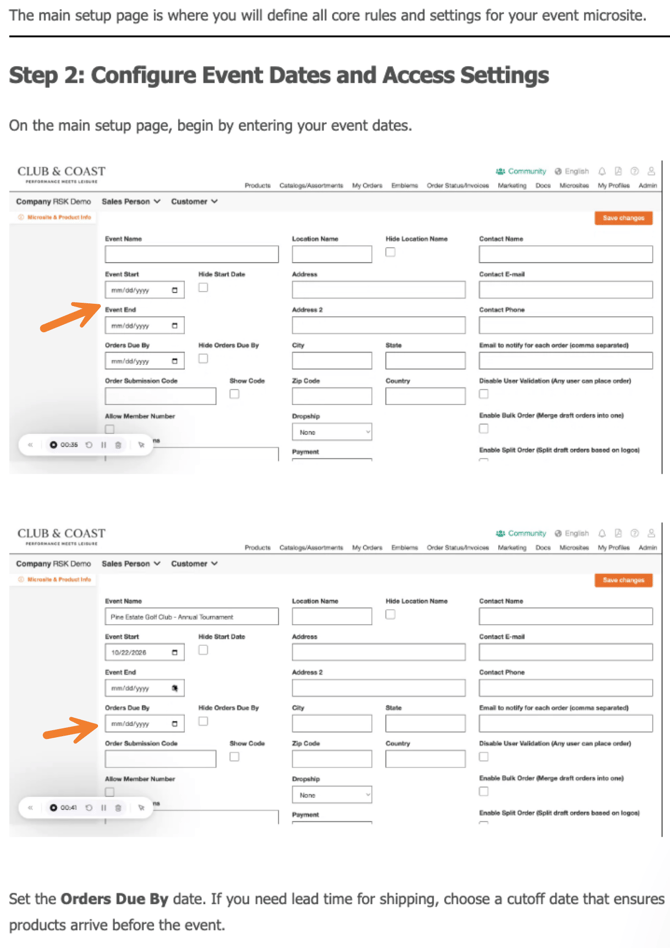Click Community link in bottom screenshot header
Image resolution: width=670 pixels, height=948 pixels.
pyautogui.click(x=521, y=533)
